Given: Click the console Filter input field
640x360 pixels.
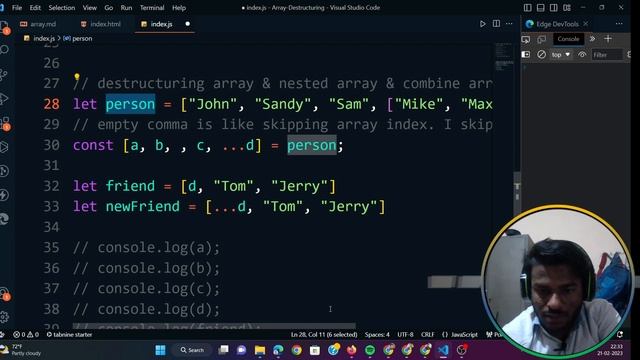Looking at the screenshot, I should 607,55.
